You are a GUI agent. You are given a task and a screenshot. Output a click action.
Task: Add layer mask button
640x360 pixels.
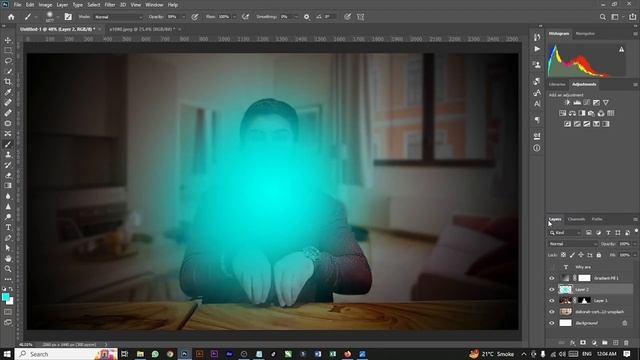point(583,343)
